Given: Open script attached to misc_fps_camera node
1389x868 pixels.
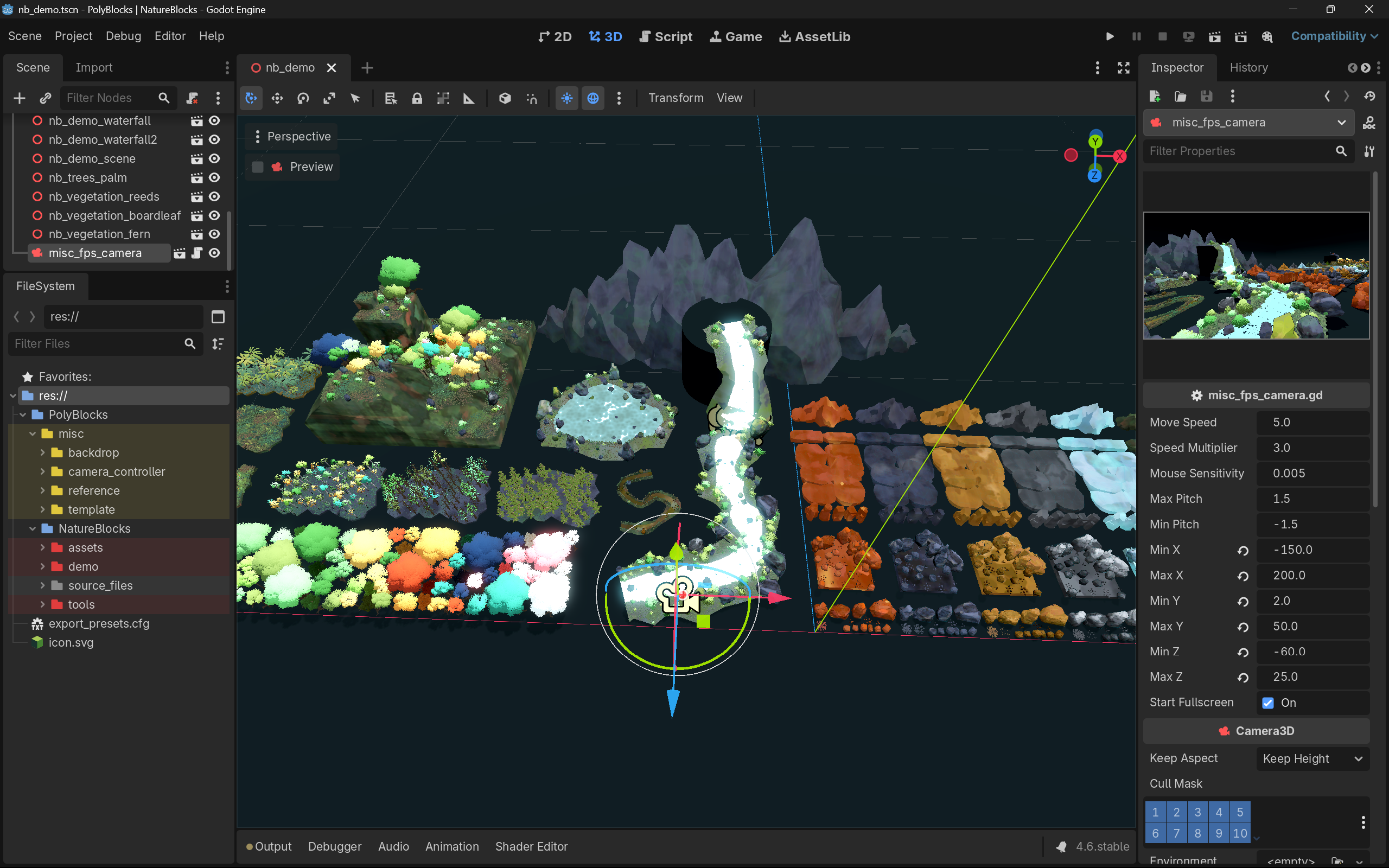Looking at the screenshot, I should coord(197,253).
